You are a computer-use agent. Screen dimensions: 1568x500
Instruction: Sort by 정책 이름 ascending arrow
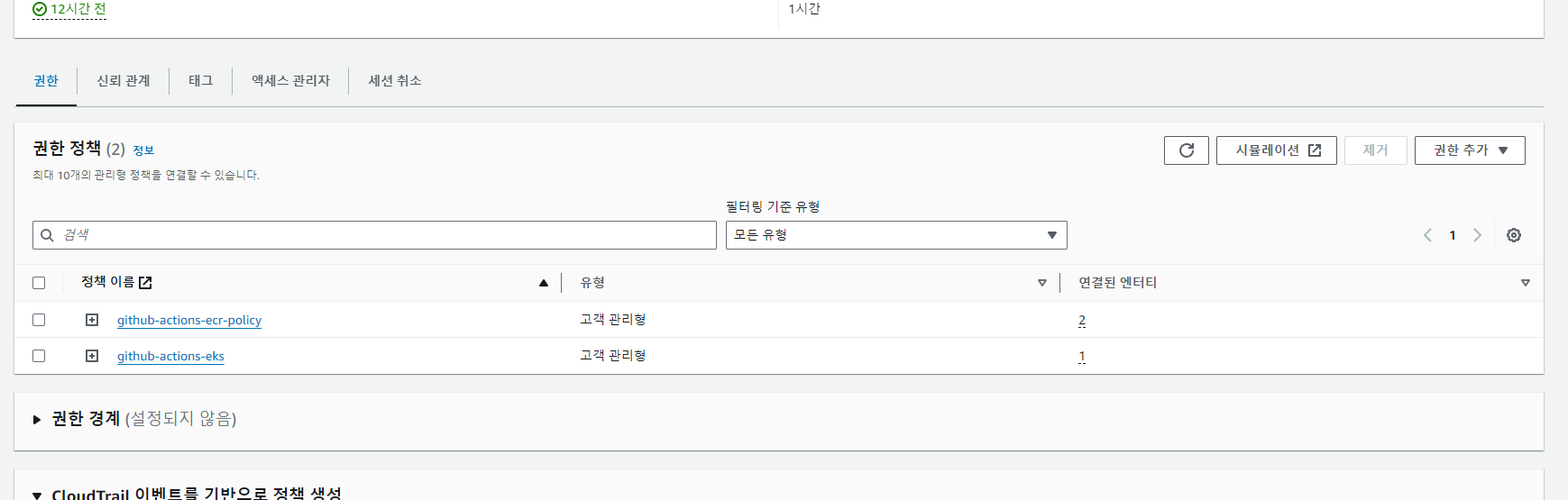[544, 283]
